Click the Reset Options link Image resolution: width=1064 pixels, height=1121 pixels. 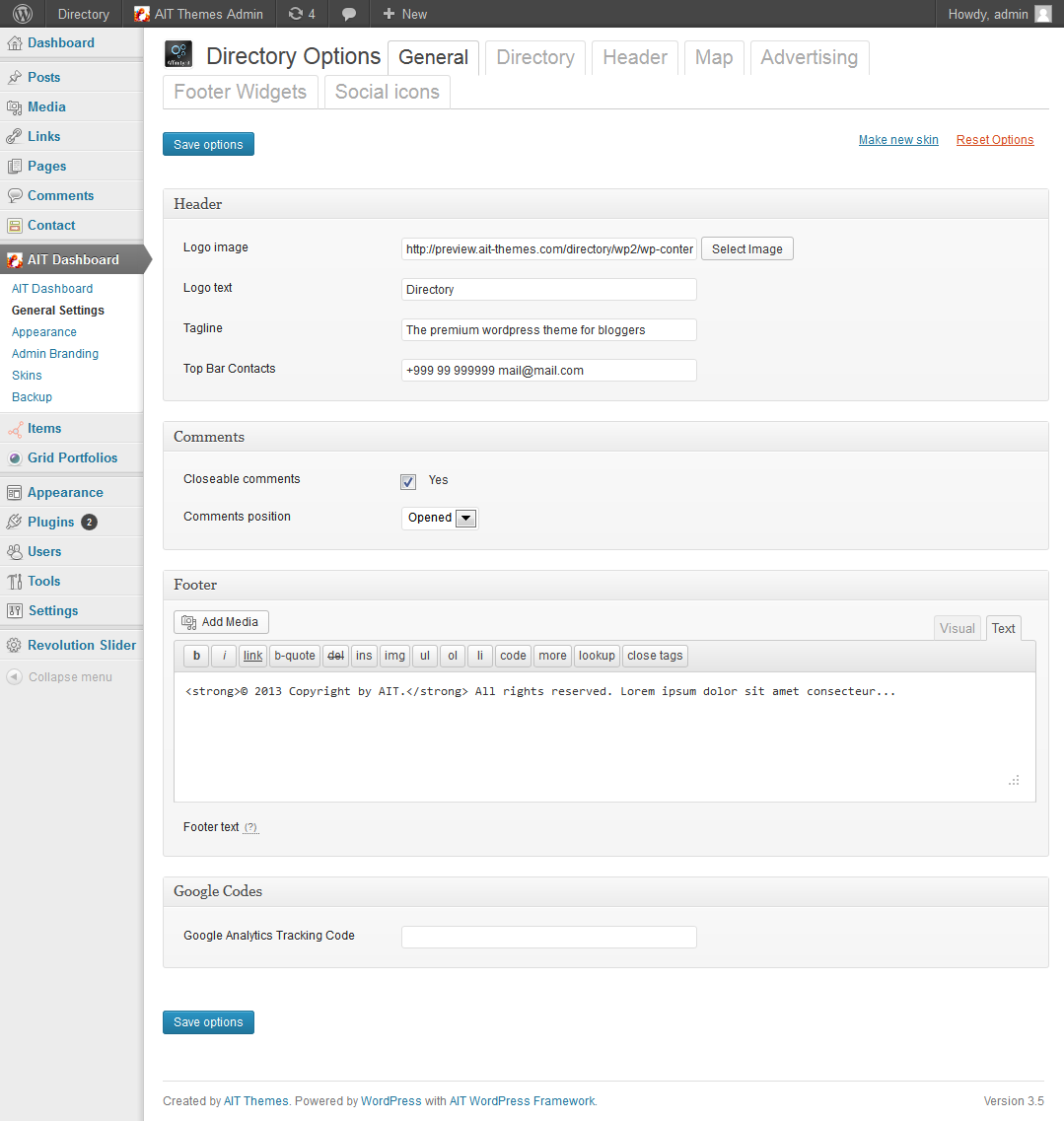click(x=994, y=140)
